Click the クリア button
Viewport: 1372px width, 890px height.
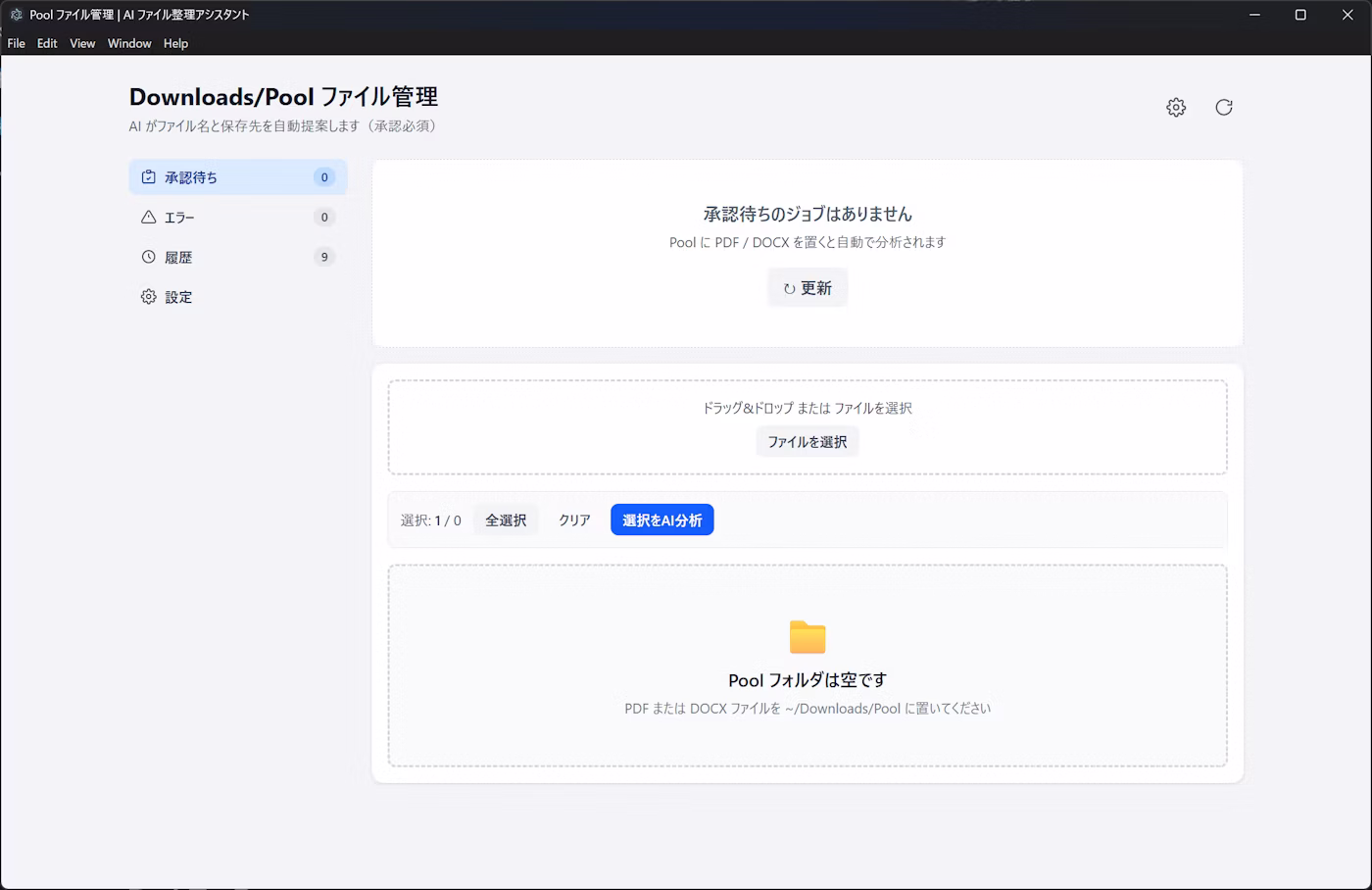tap(574, 520)
